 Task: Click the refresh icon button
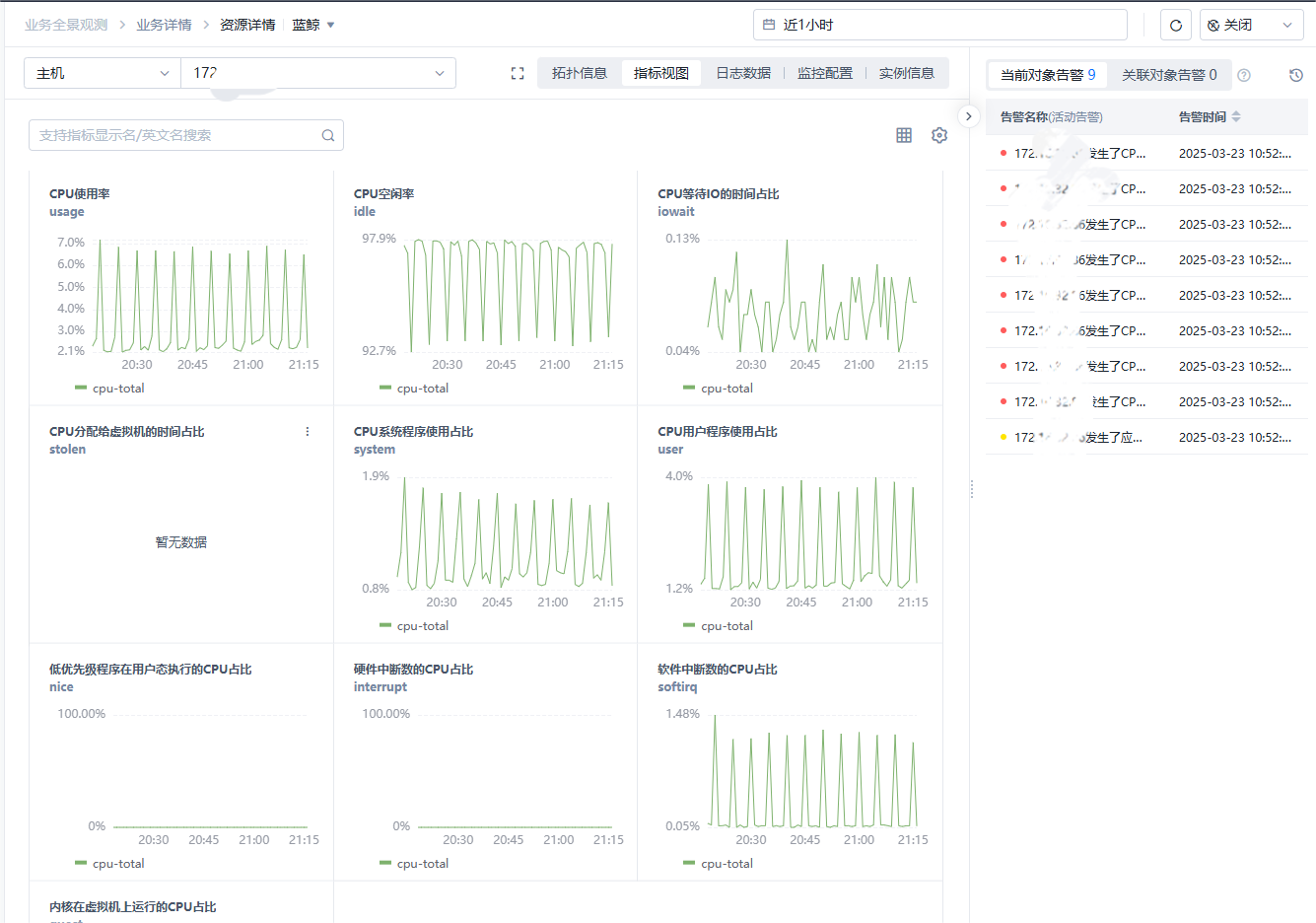point(1176,26)
